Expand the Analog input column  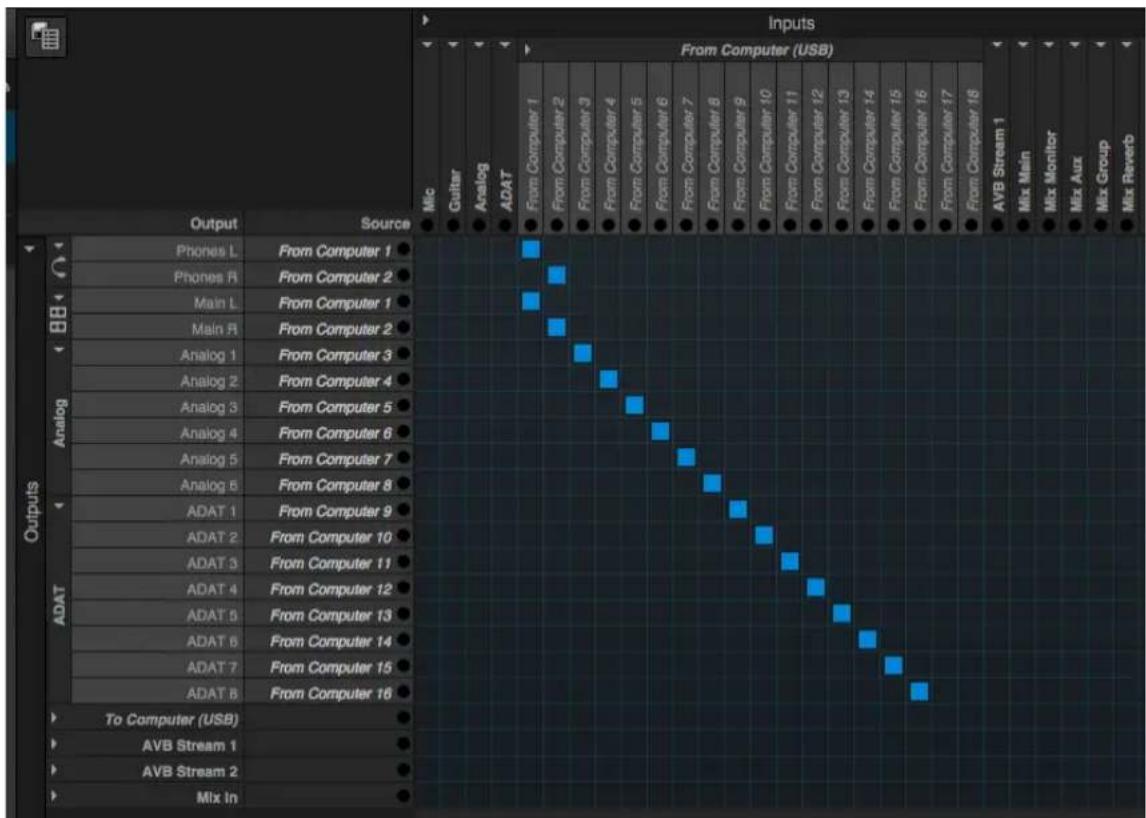479,45
